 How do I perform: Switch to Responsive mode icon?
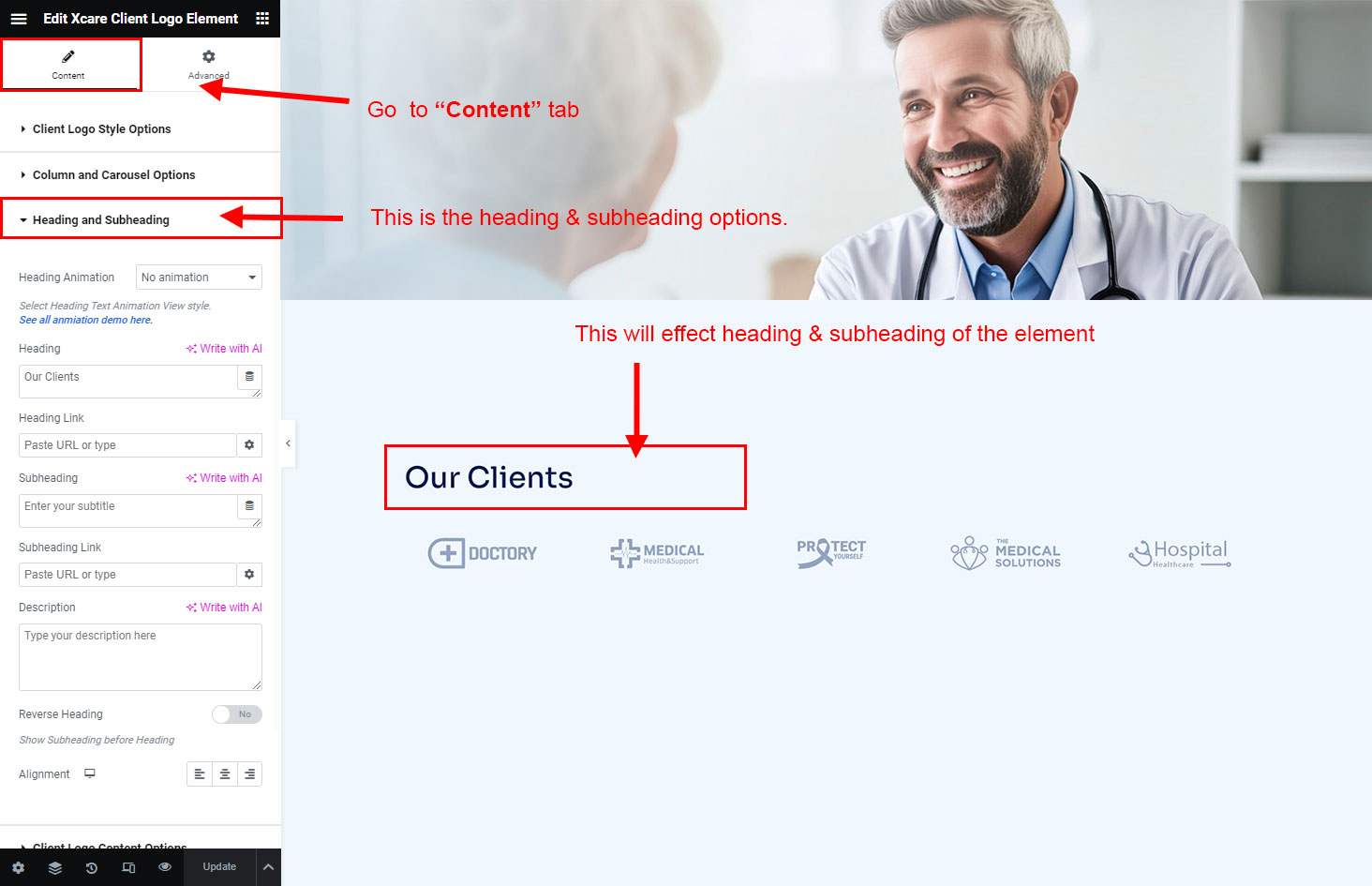(128, 867)
